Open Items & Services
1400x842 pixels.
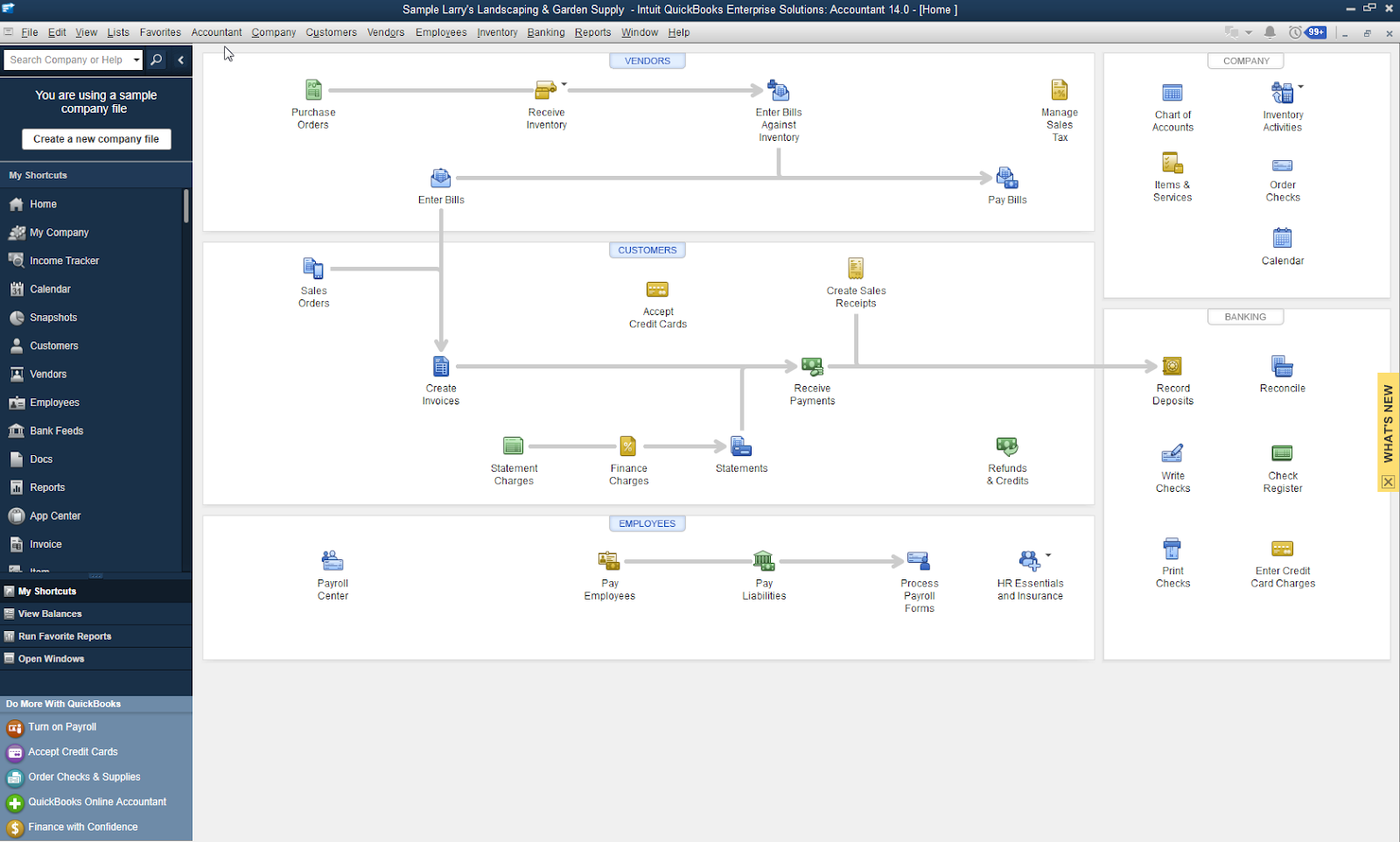(x=1172, y=163)
